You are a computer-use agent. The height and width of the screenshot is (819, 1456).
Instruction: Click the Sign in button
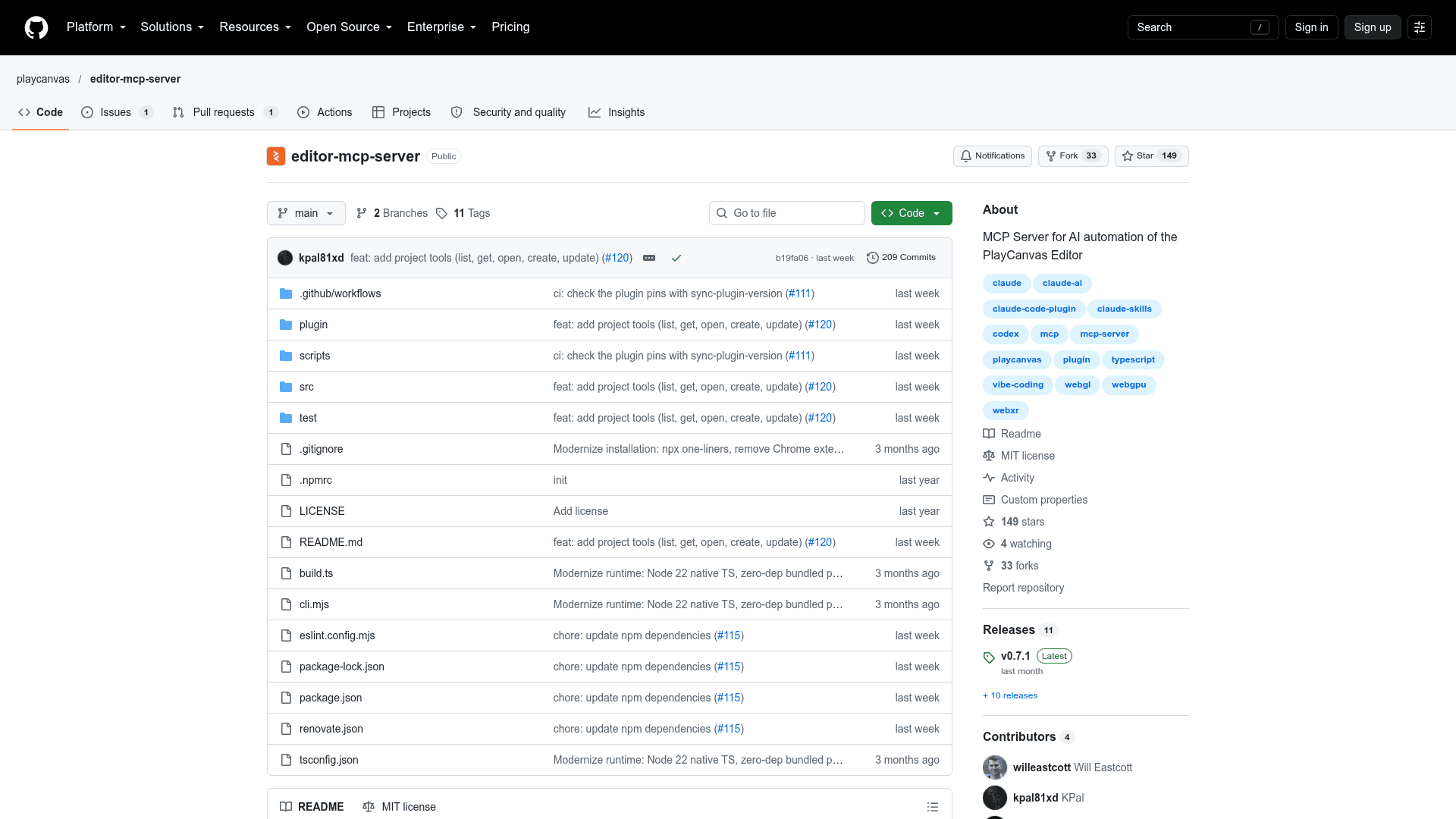pos(1311,27)
